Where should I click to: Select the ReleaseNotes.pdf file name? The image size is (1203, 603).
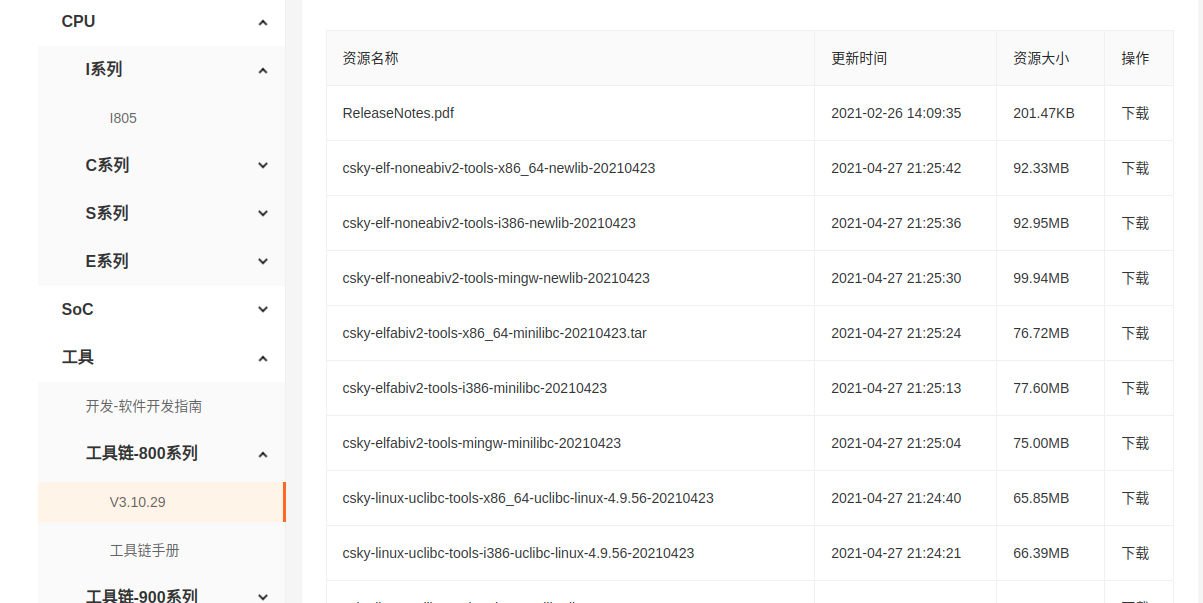coord(398,113)
